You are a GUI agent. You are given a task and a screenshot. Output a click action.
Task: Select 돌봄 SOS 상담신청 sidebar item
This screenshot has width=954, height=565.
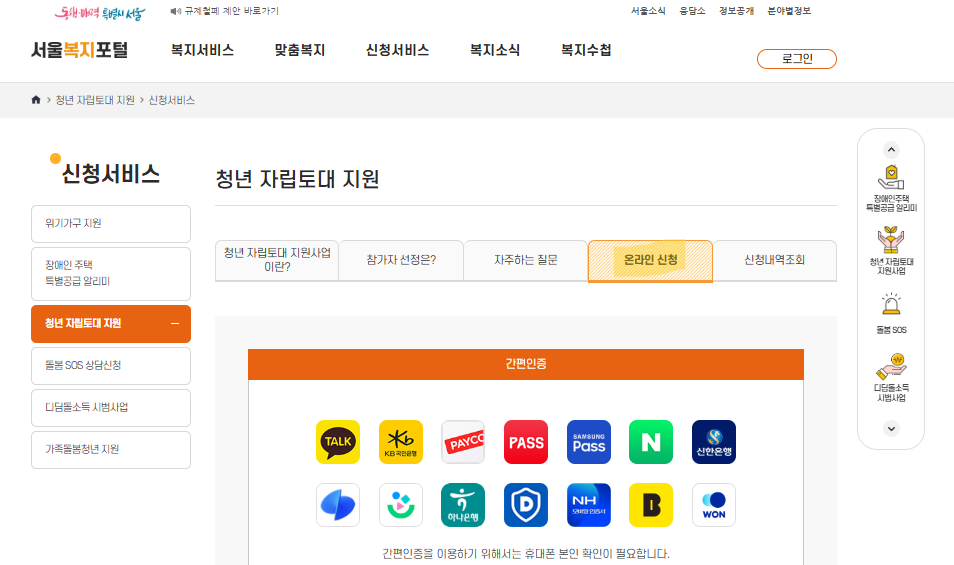point(111,366)
